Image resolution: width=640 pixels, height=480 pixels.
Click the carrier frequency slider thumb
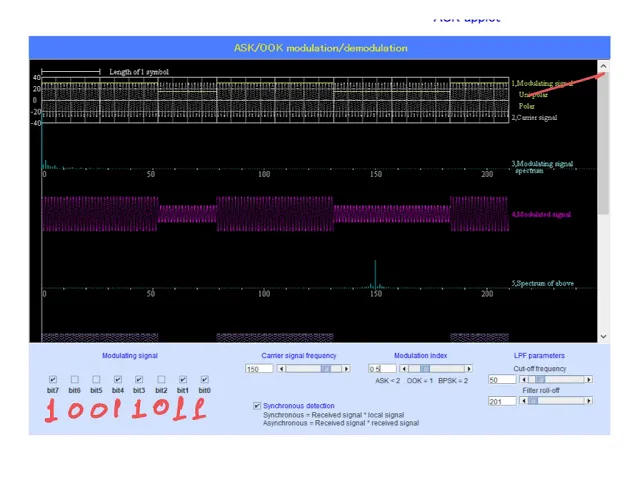pyautogui.click(x=326, y=369)
